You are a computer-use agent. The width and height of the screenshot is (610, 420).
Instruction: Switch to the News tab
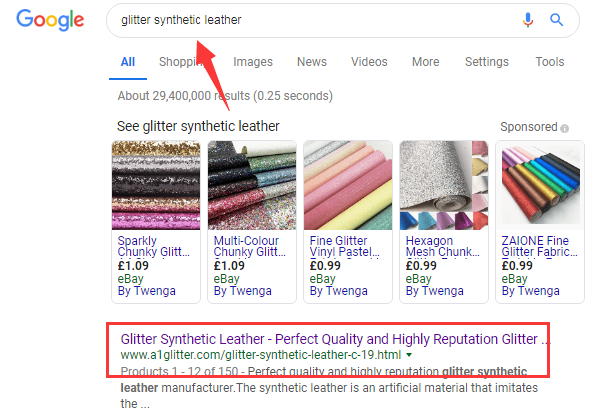tap(312, 62)
